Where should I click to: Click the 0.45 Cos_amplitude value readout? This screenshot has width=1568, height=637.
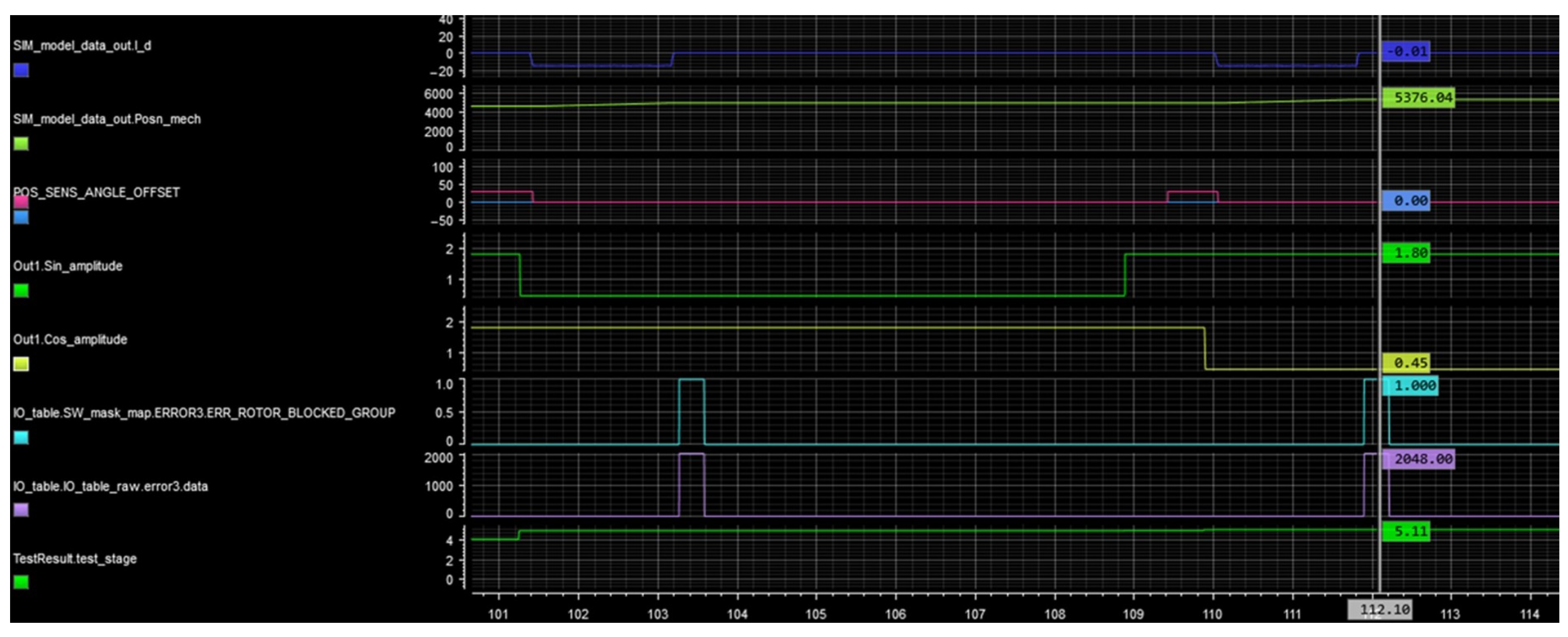click(1406, 363)
